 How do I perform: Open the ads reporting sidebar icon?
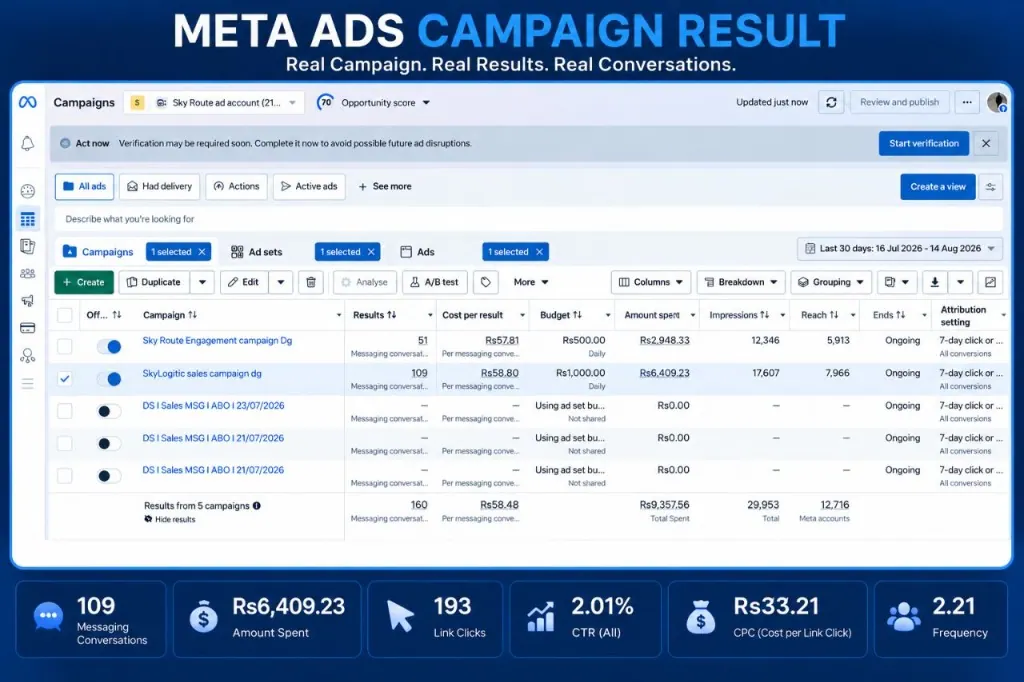pyautogui.click(x=27, y=246)
